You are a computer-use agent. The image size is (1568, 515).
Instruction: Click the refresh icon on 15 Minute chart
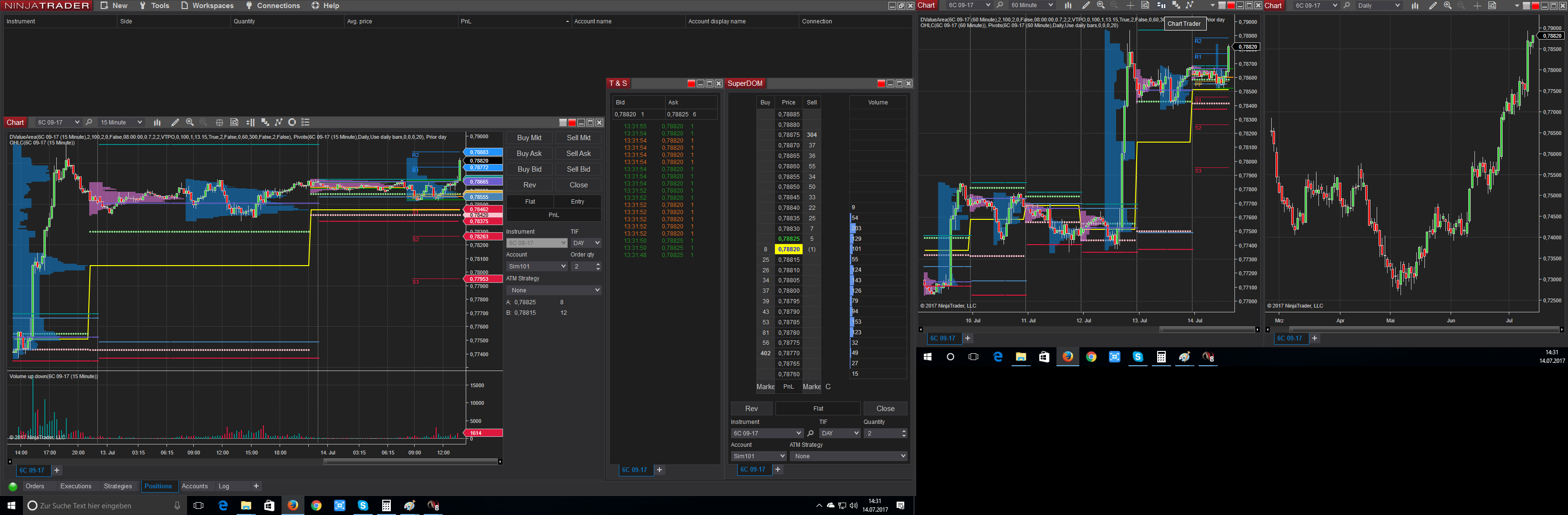point(292,122)
